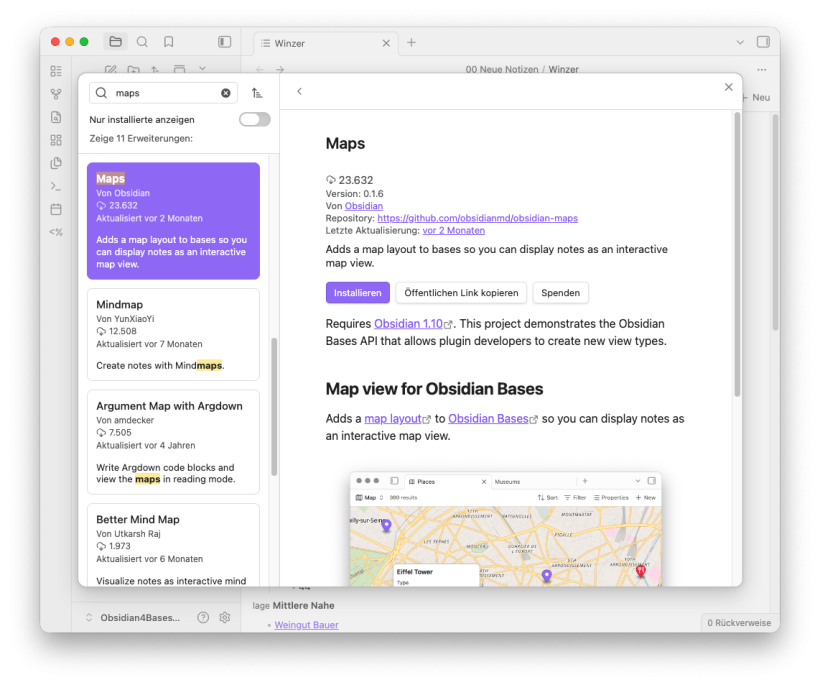Open the obsidian-maps GitHub repository link
Image resolution: width=820 pixels, height=685 pixels.
pyautogui.click(x=477, y=218)
